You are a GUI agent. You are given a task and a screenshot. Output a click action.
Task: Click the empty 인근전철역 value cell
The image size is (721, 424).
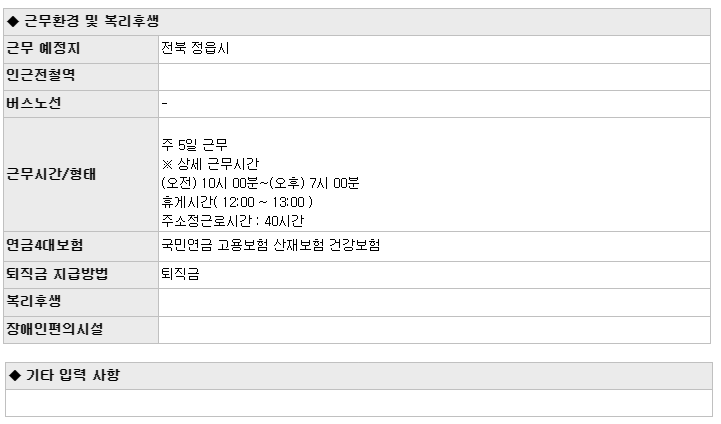[x=435, y=77]
